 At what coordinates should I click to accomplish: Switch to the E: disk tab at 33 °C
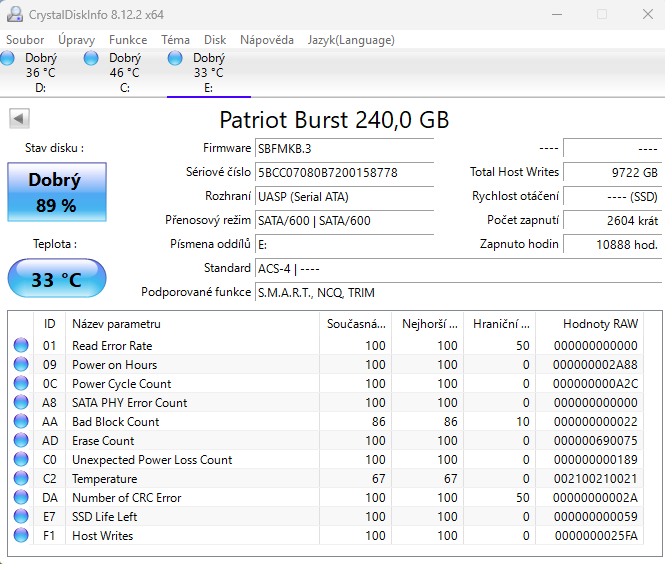[x=208, y=72]
